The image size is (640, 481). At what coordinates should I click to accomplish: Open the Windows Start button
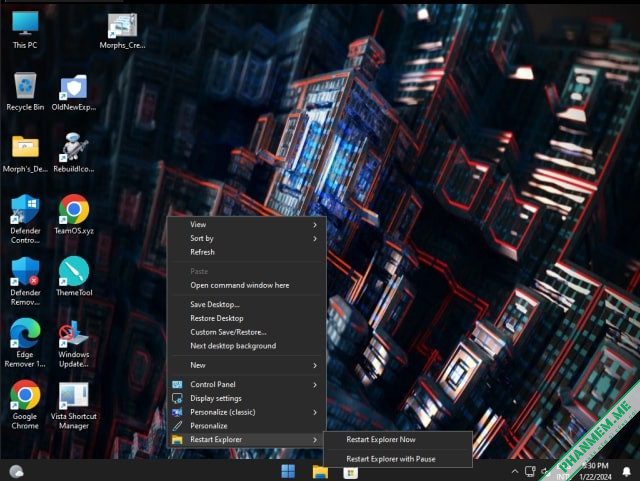pyautogui.click(x=288, y=471)
